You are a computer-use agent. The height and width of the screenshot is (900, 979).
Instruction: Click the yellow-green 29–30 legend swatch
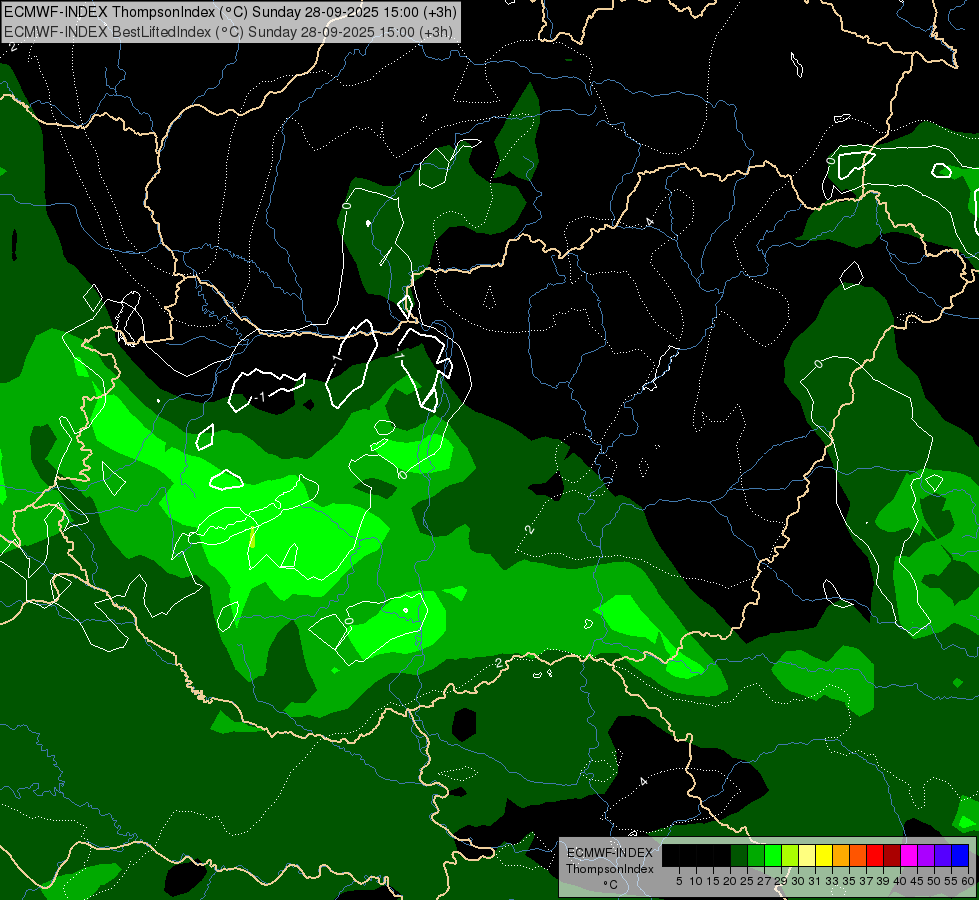pos(789,855)
